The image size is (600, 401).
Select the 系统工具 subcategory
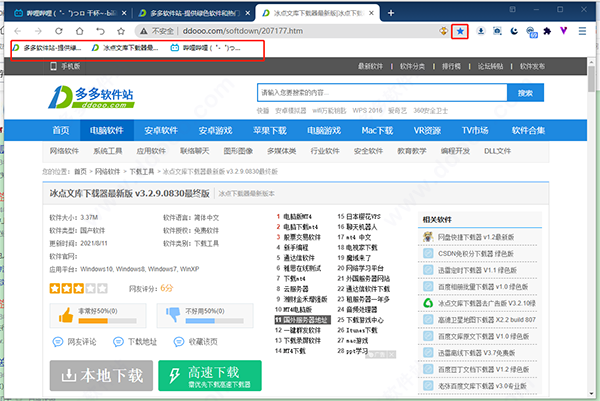click(x=108, y=151)
